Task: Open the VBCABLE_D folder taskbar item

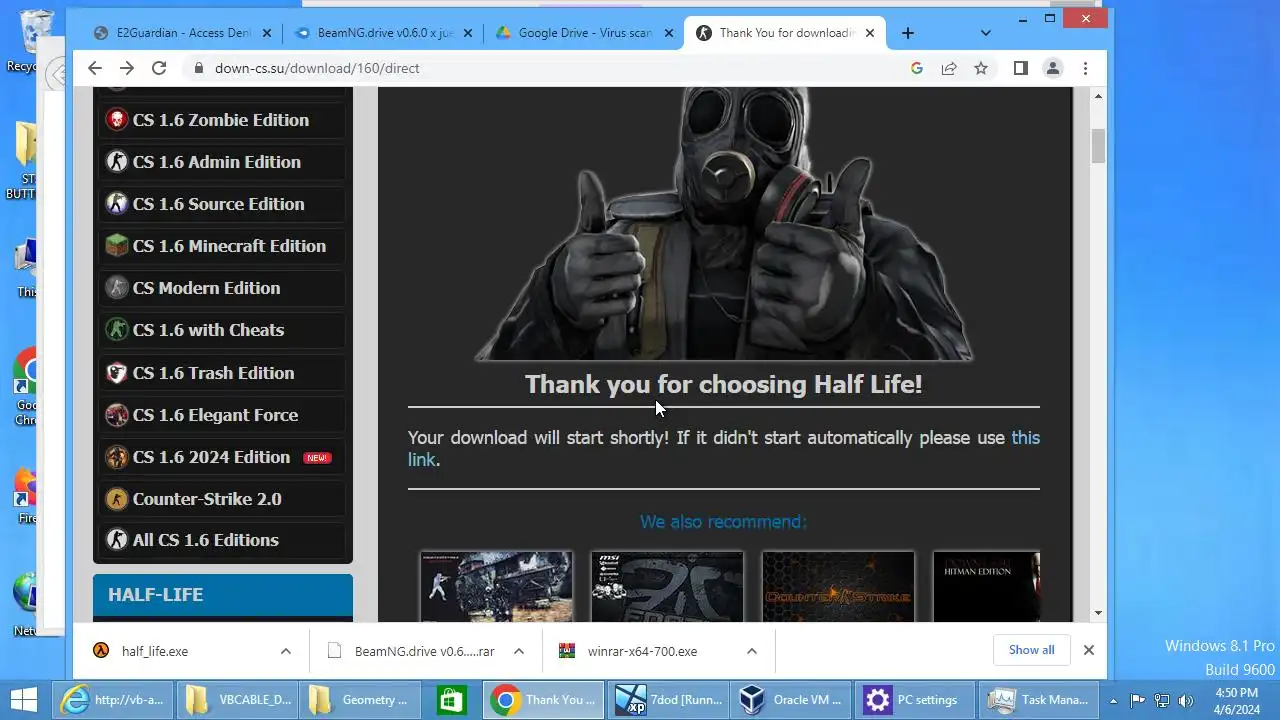Action: click(x=237, y=699)
